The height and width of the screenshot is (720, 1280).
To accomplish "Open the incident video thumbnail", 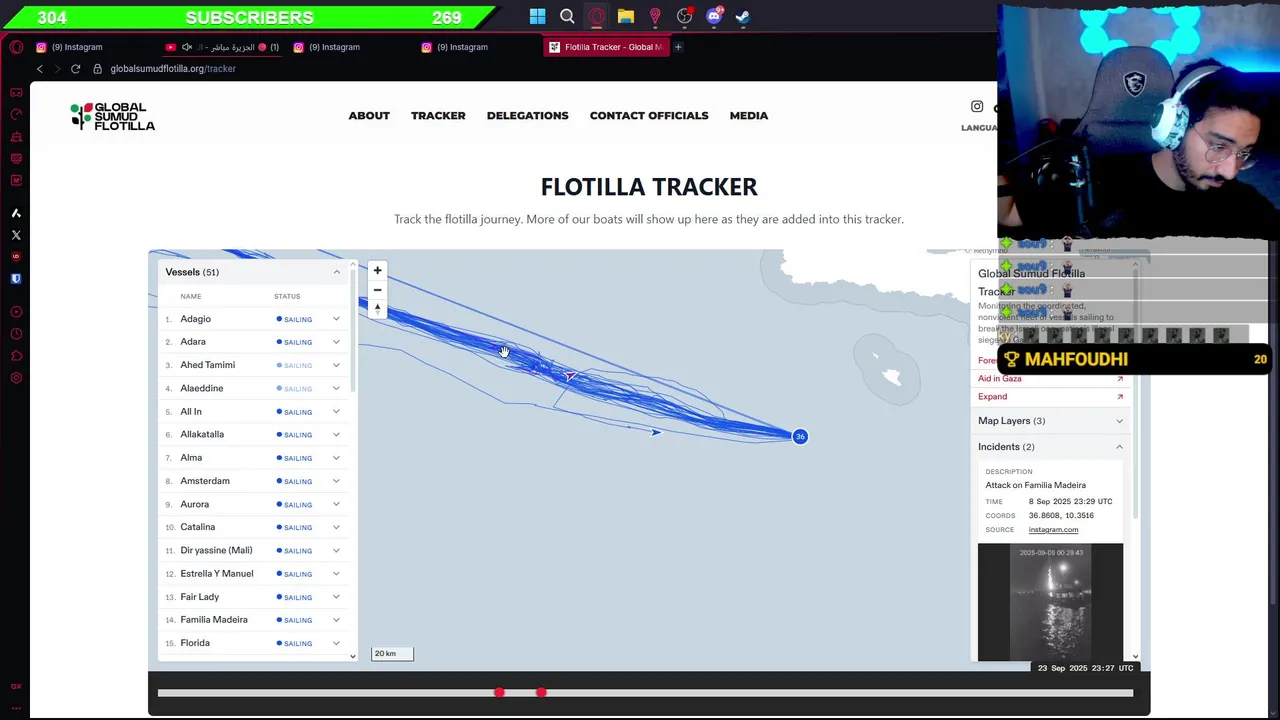I will 1050,602.
